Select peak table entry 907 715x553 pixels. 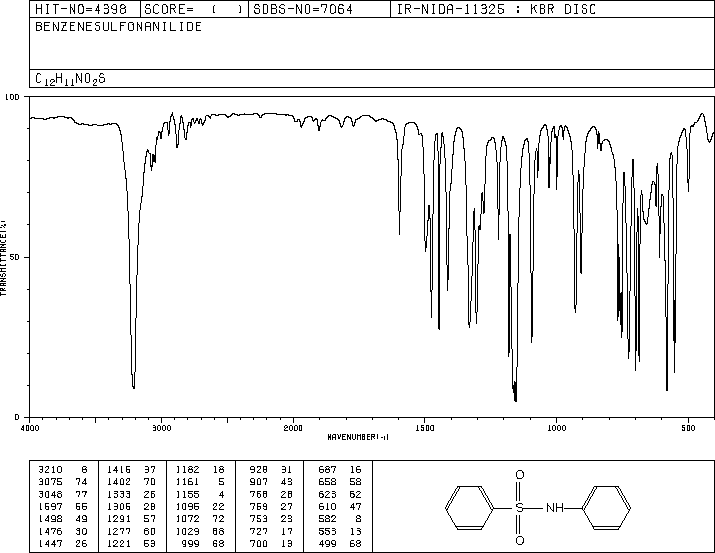(270, 482)
